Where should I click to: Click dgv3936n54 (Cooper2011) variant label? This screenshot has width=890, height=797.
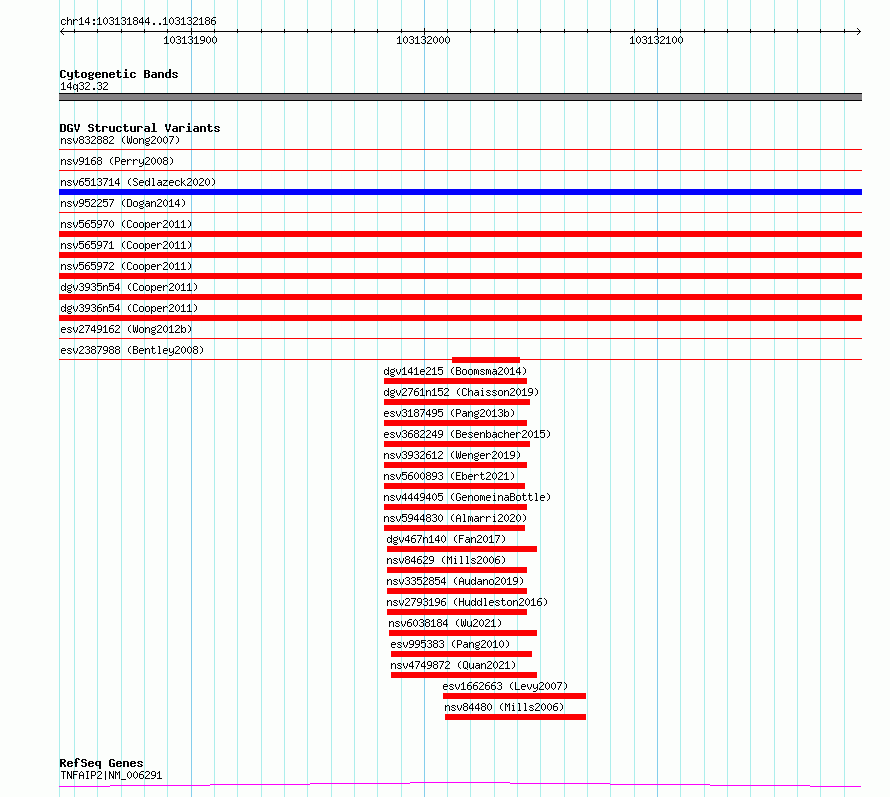(129, 308)
